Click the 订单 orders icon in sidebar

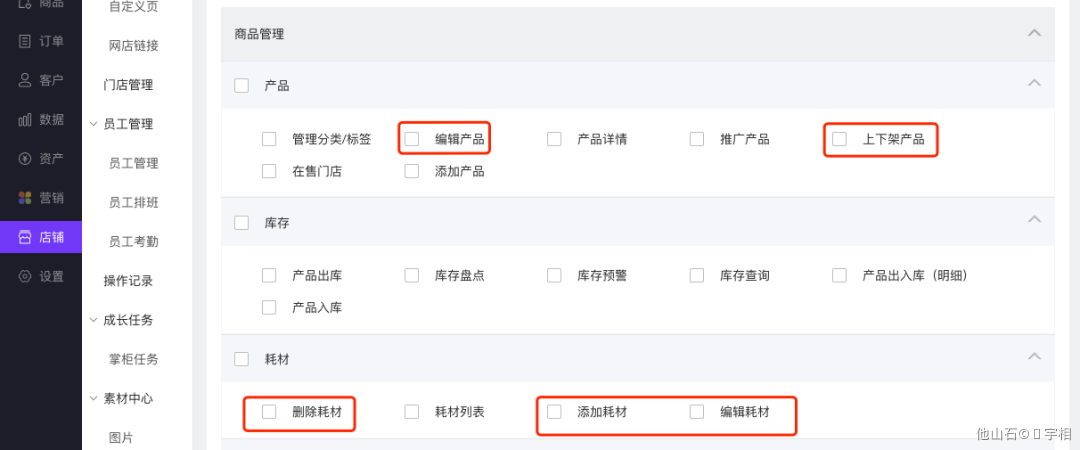point(25,41)
